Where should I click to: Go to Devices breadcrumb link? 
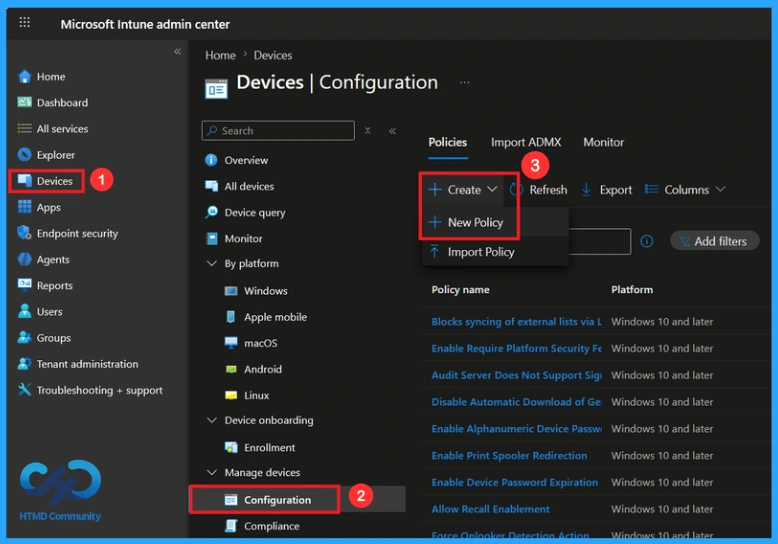273,55
